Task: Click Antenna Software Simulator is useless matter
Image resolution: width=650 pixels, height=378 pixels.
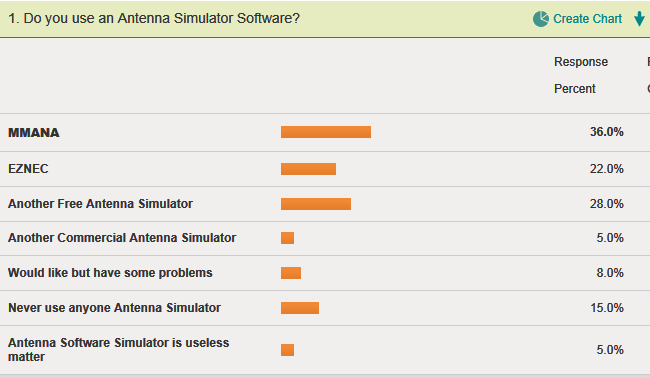Action: [x=119, y=349]
